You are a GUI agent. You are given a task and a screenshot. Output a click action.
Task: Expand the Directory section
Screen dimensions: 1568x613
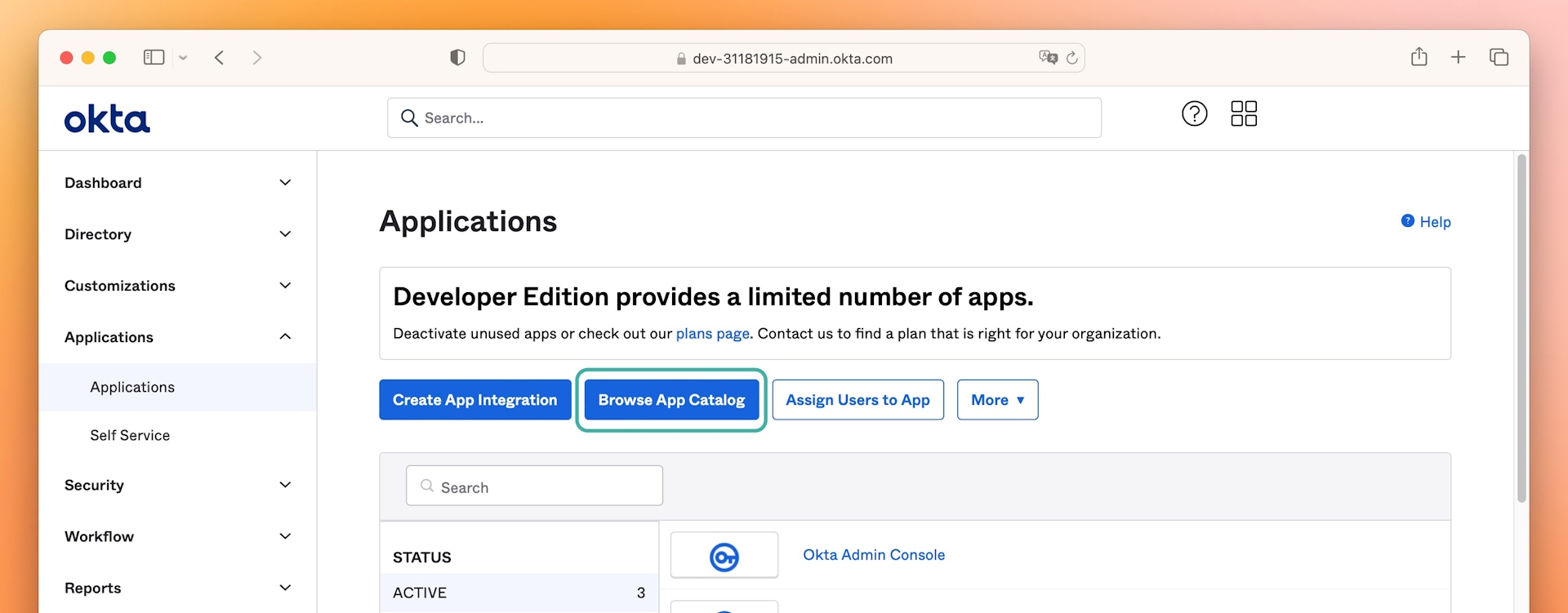pos(285,234)
